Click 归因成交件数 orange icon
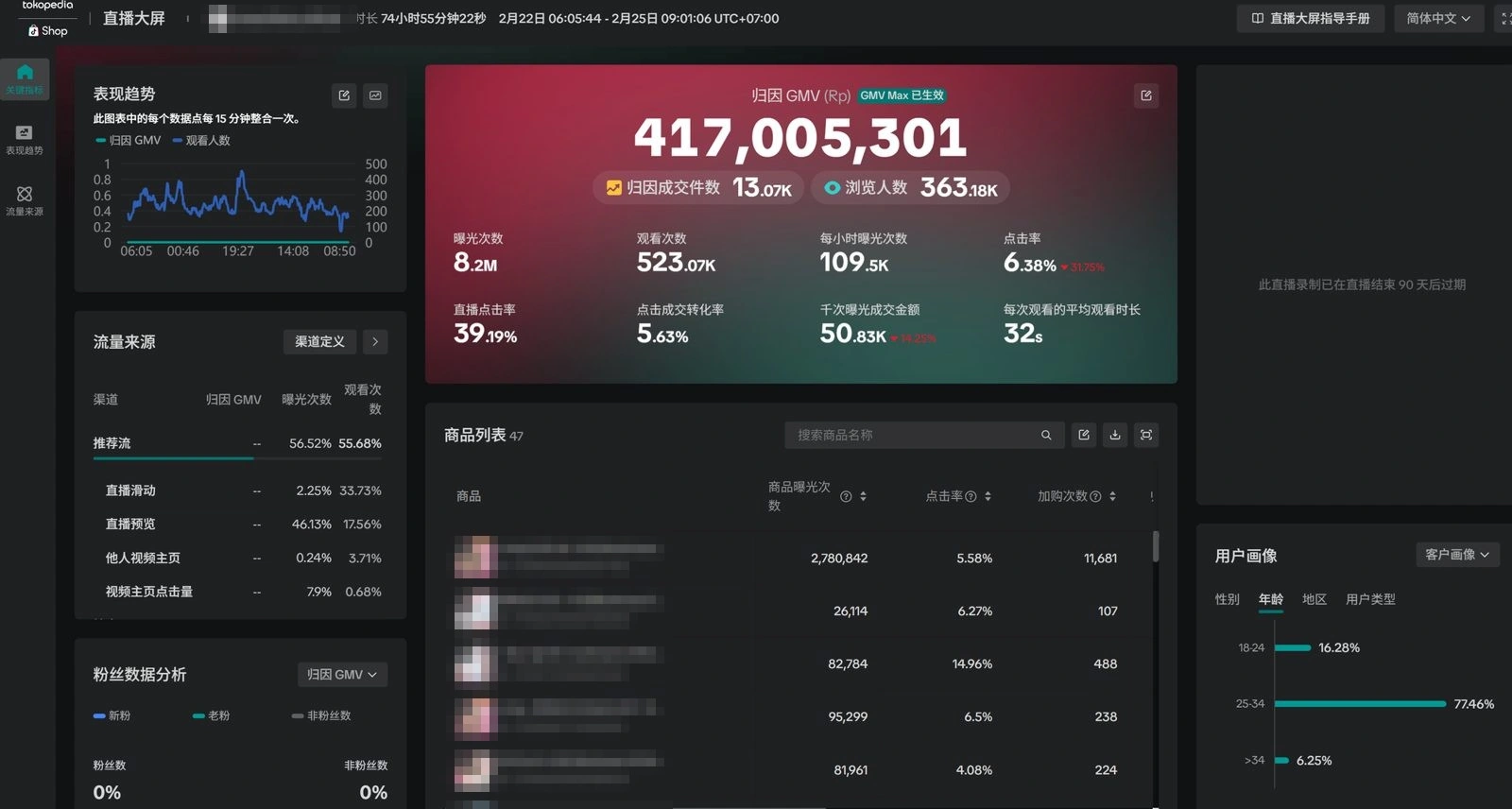Screen dimensions: 1512x809 click(613, 188)
